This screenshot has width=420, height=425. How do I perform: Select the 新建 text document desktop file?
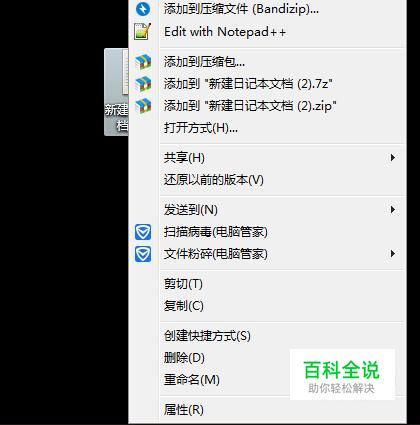116,92
